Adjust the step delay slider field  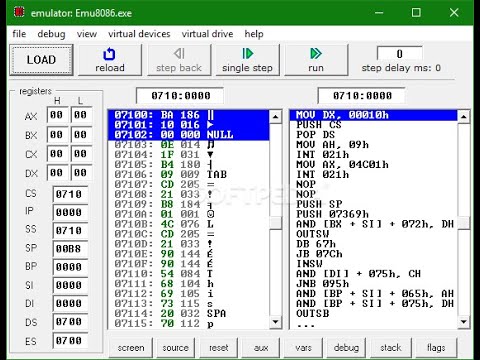tap(400, 54)
